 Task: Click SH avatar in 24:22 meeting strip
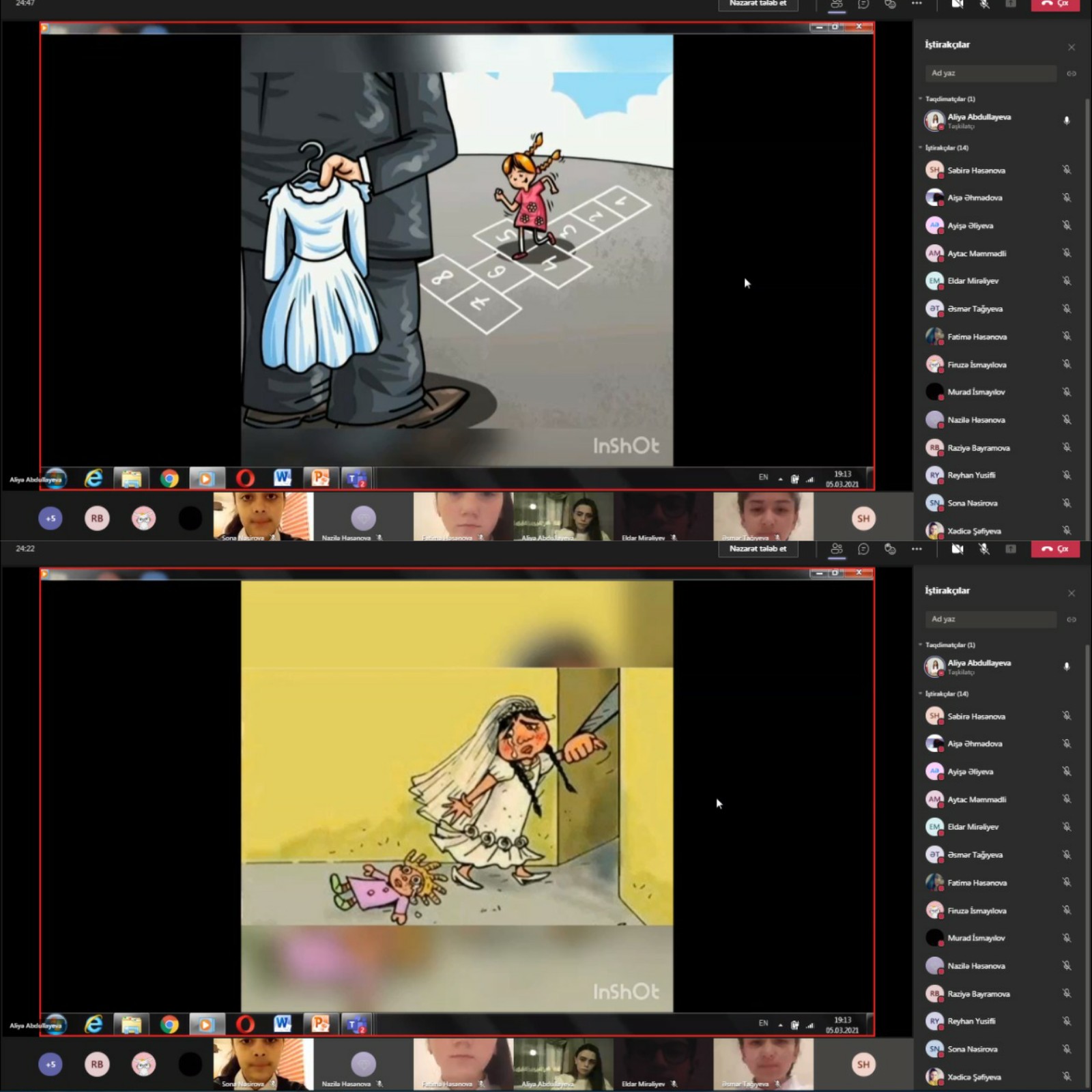pyautogui.click(x=863, y=1064)
